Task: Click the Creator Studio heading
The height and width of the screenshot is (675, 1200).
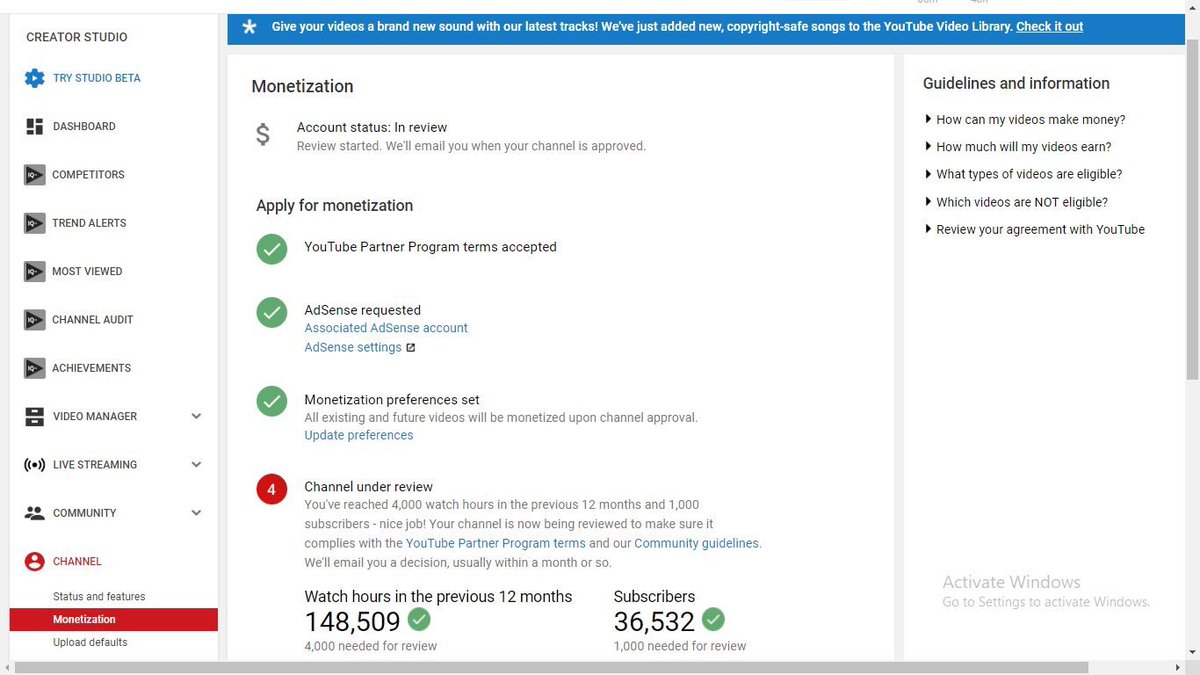Action: [x=77, y=37]
